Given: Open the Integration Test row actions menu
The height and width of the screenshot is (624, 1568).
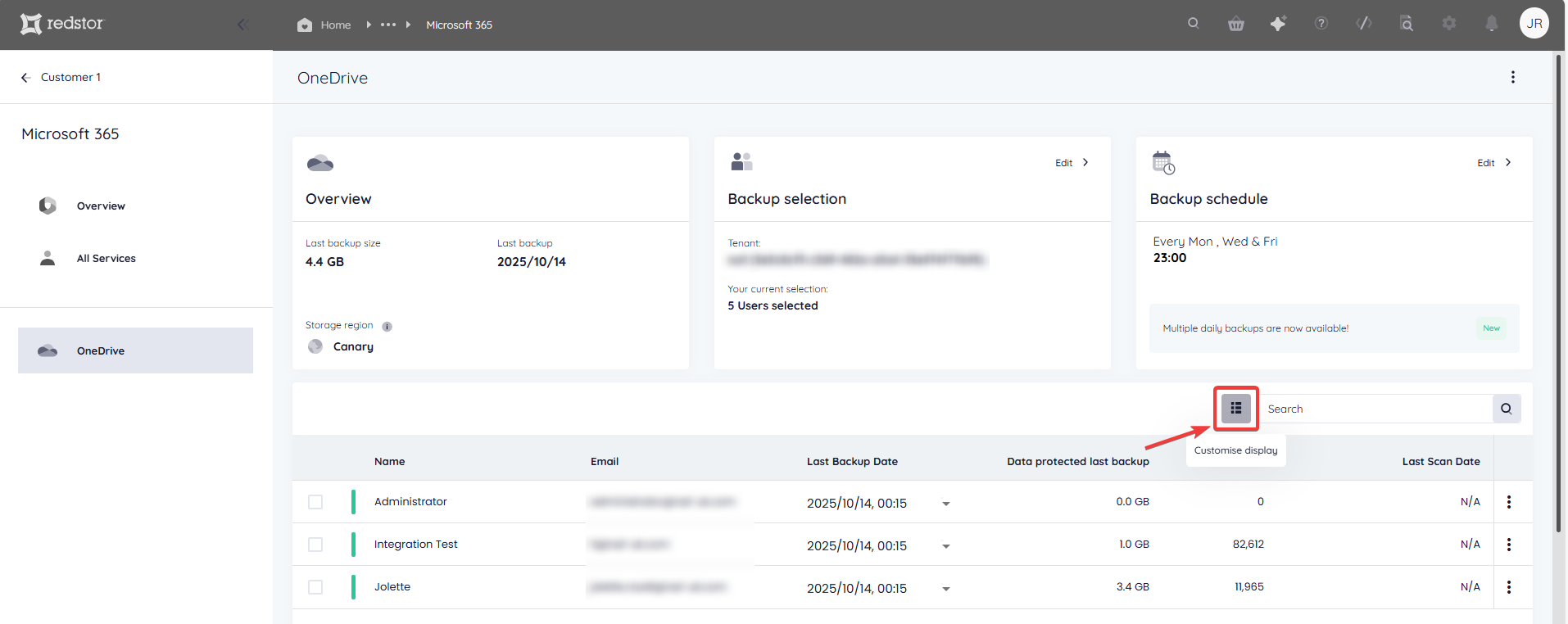Looking at the screenshot, I should pos(1509,545).
